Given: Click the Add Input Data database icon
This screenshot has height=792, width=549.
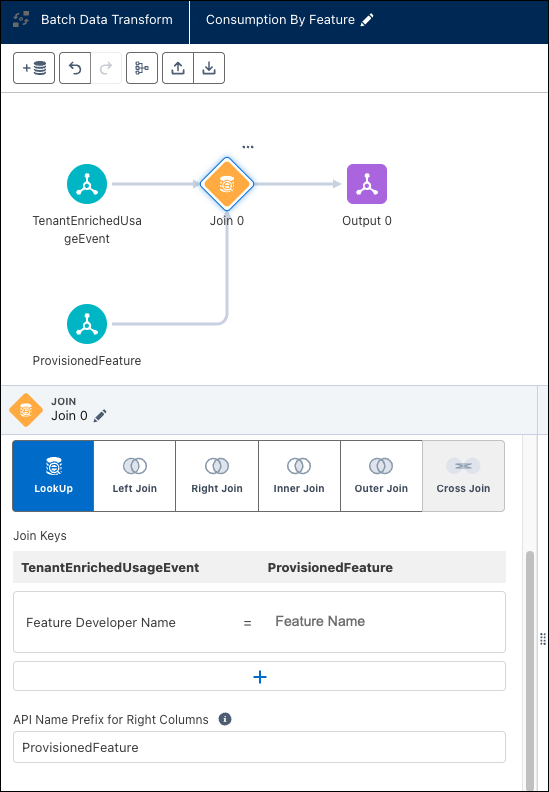Looking at the screenshot, I should [x=34, y=68].
